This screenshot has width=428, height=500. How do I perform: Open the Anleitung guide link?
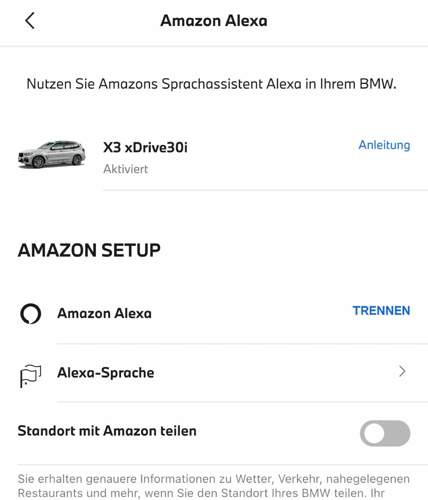384,145
